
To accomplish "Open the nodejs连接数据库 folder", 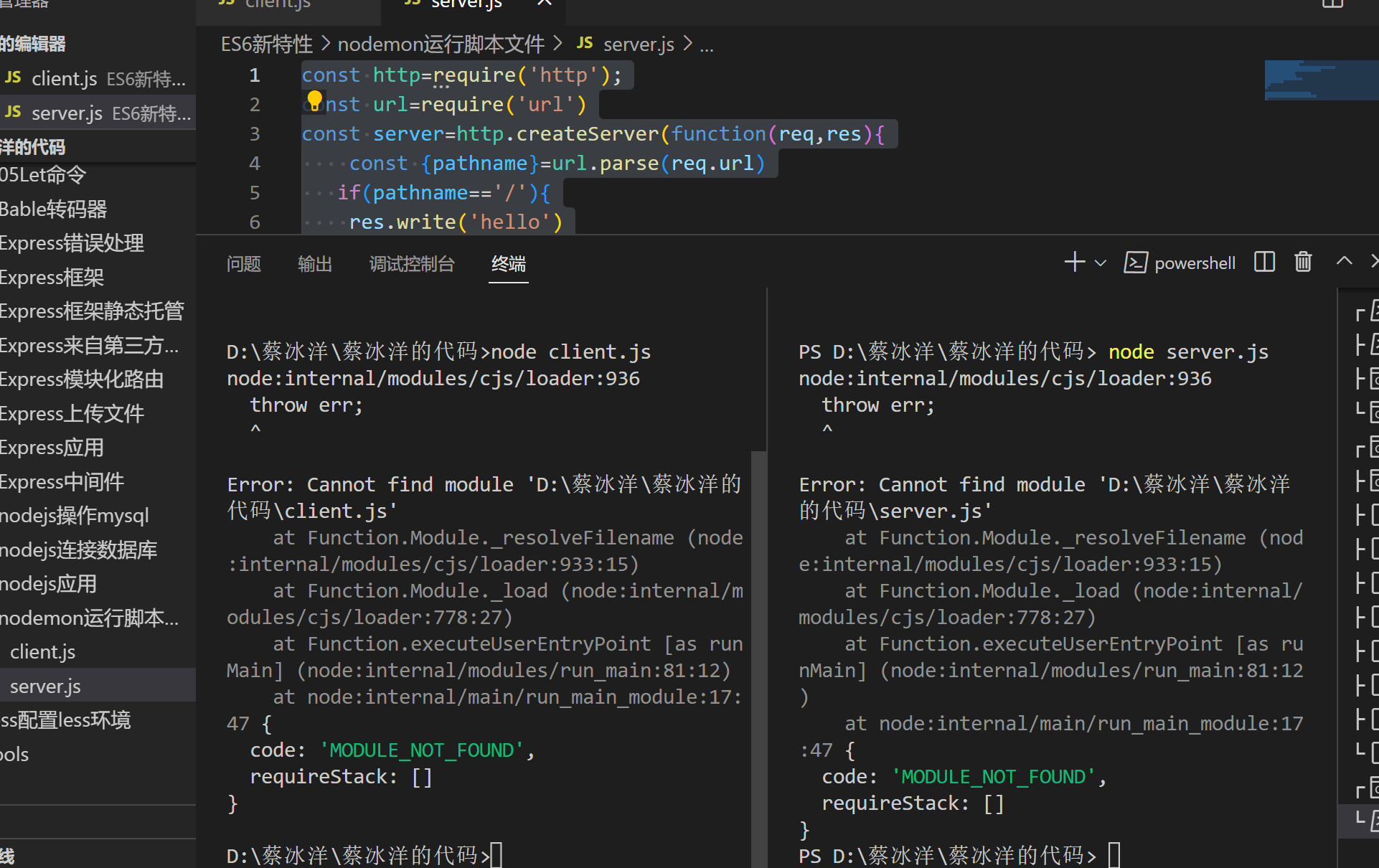I will click(98, 549).
